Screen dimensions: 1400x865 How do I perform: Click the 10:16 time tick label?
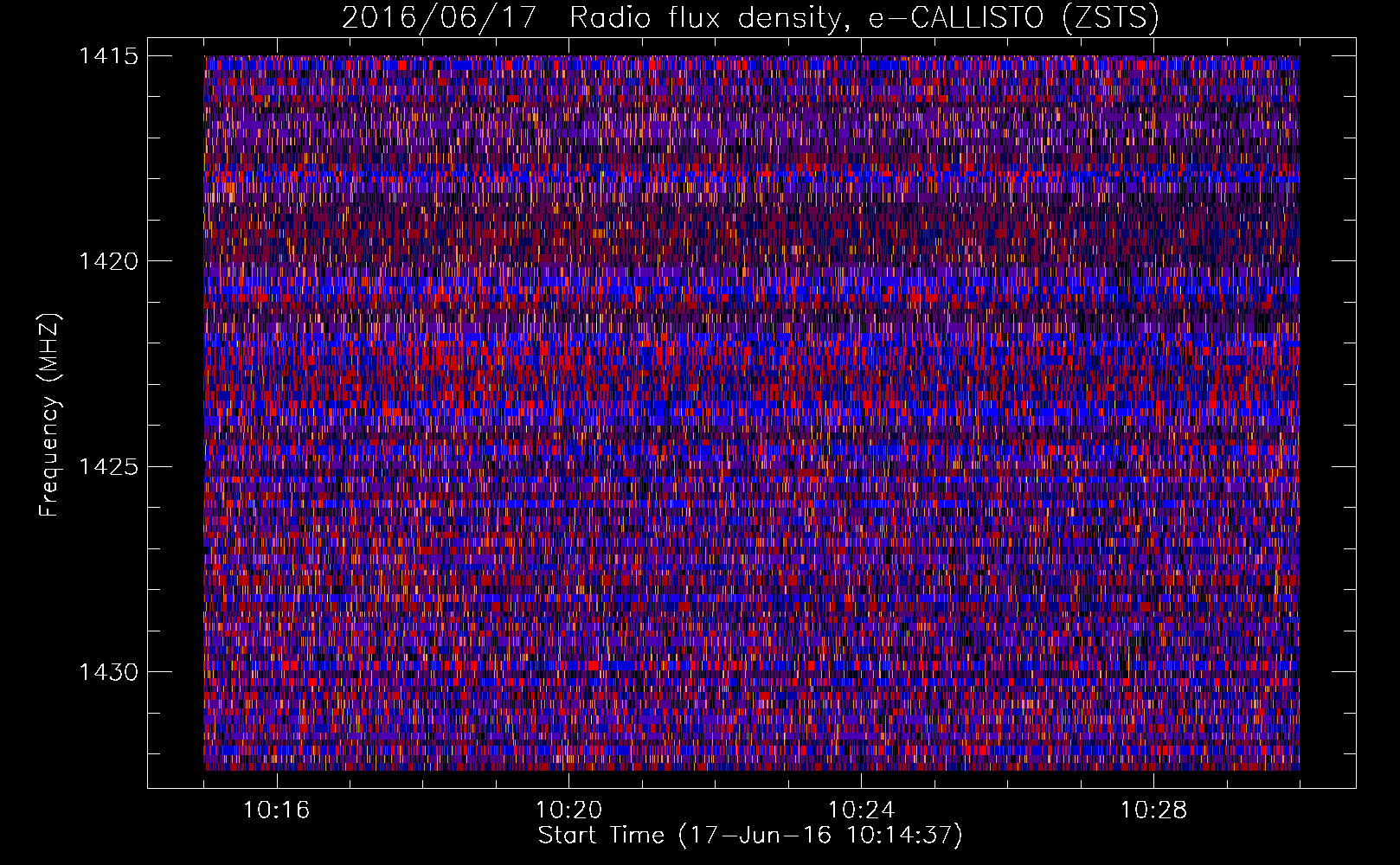(x=276, y=811)
